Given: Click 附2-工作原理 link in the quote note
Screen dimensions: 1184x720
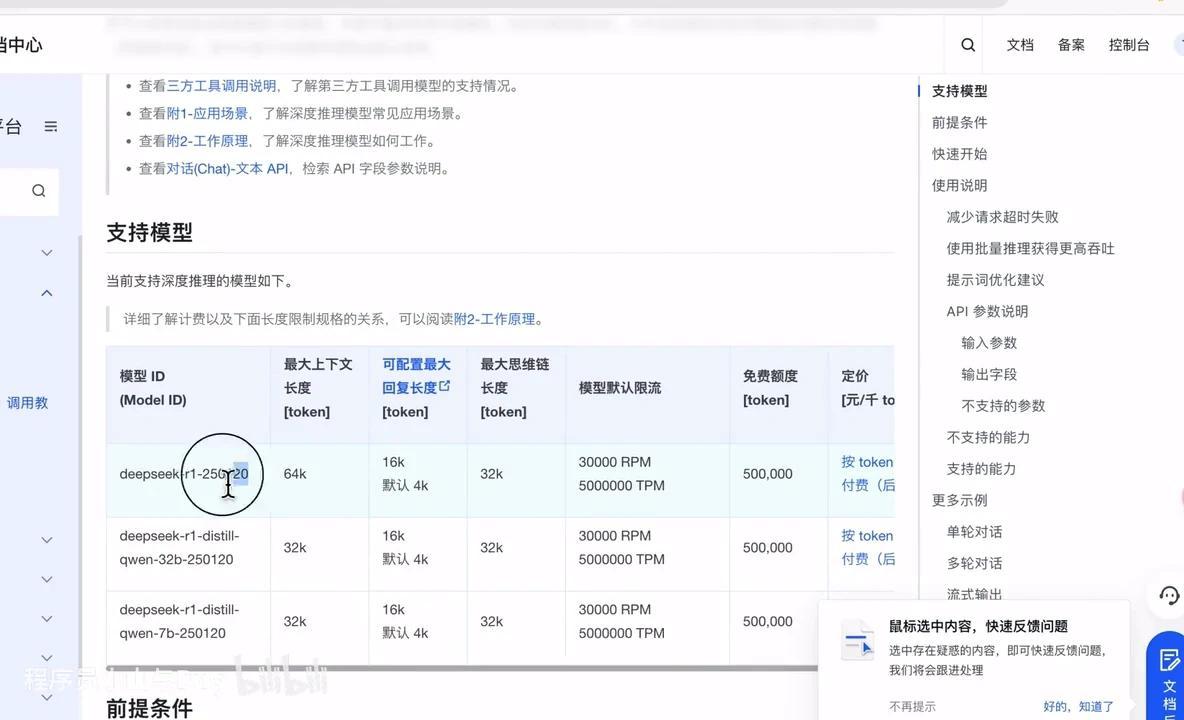Looking at the screenshot, I should click(x=494, y=319).
